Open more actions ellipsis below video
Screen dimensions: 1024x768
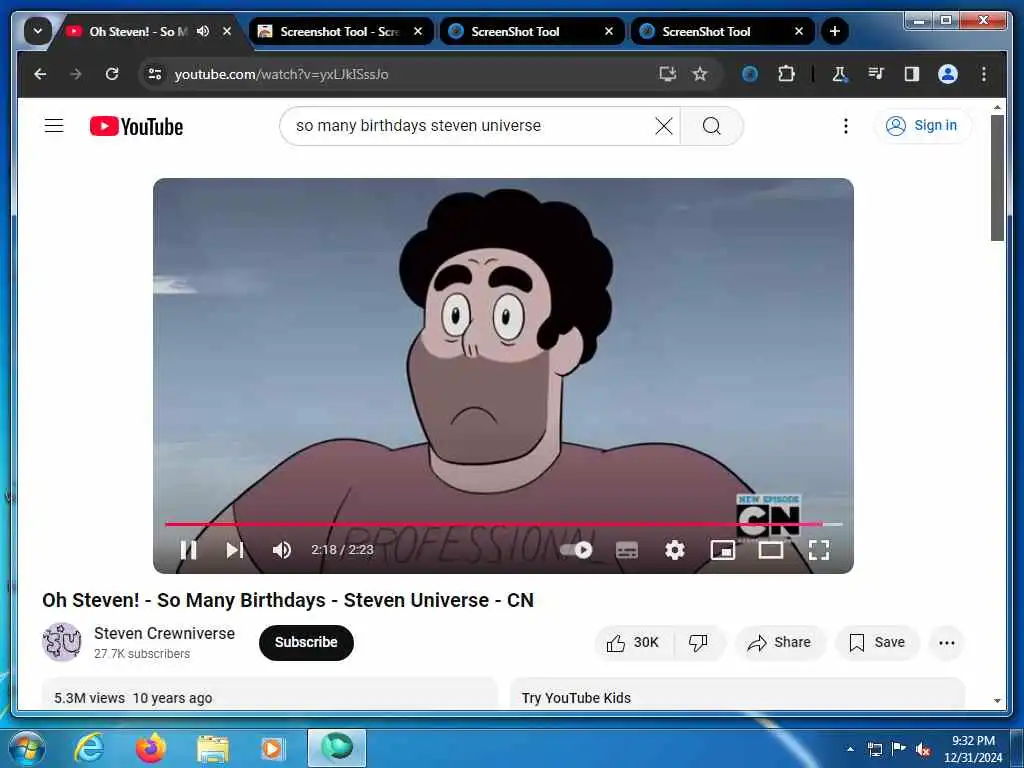pos(946,643)
